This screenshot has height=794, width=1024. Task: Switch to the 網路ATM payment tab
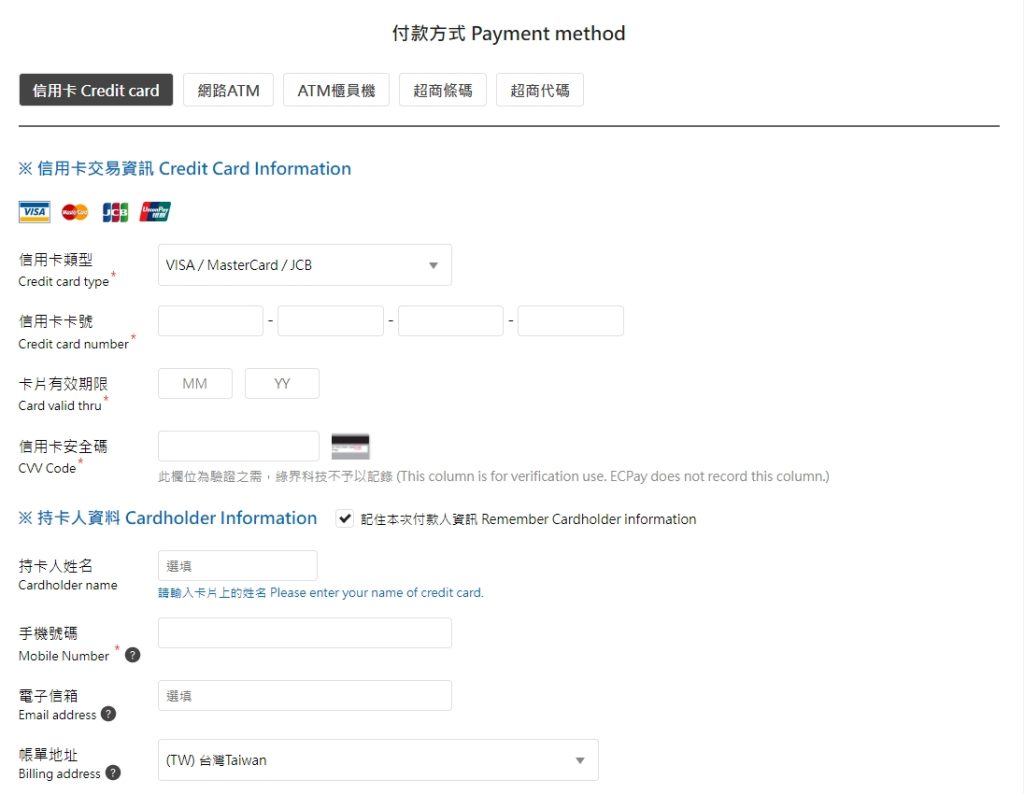tap(228, 89)
